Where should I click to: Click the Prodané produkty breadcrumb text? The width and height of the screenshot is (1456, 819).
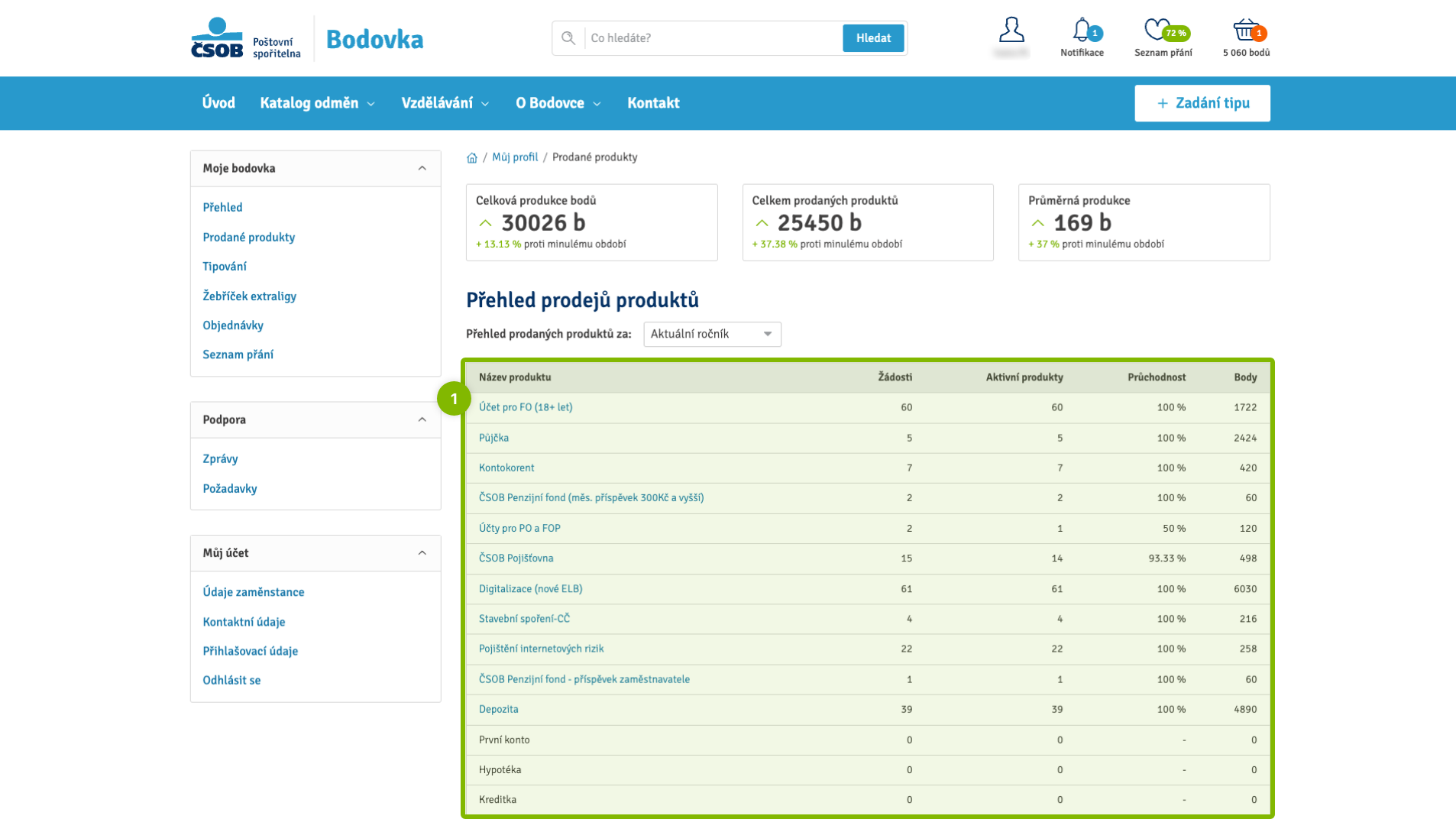[x=594, y=157]
